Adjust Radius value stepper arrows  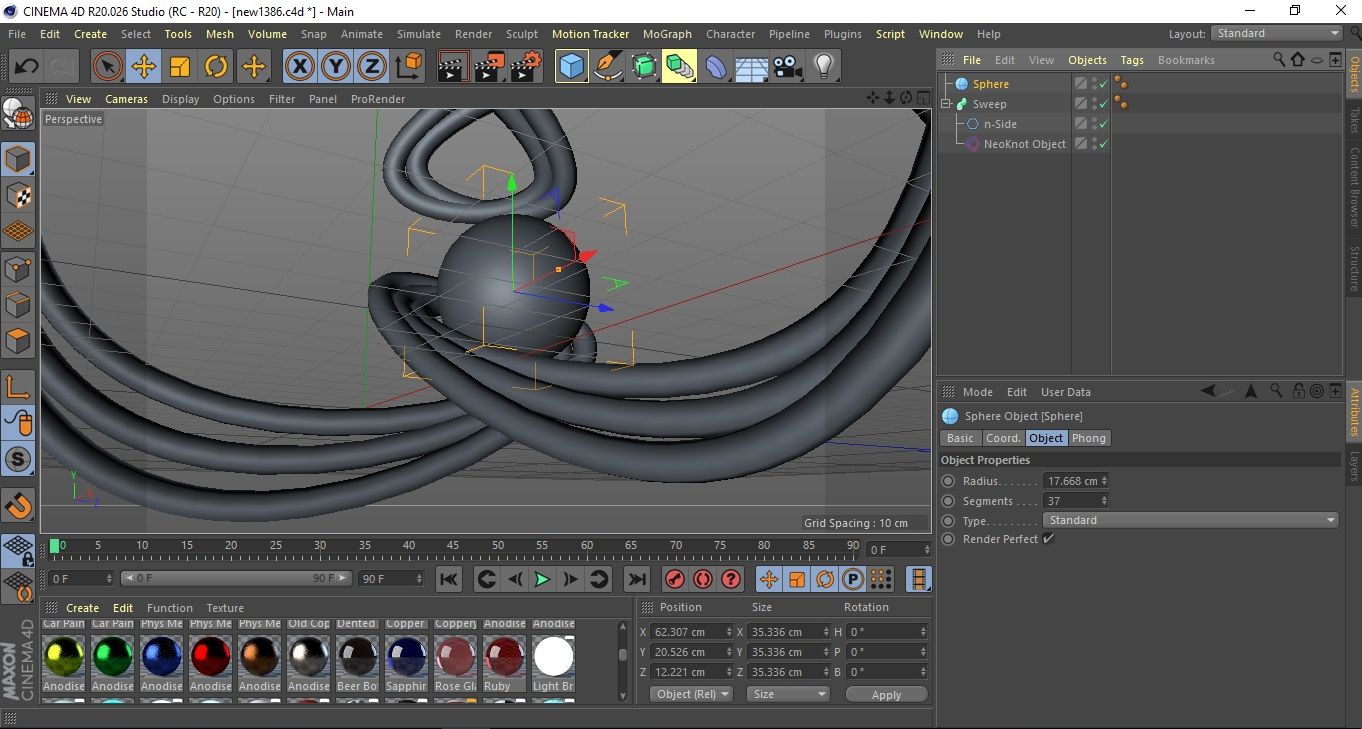click(x=1104, y=481)
